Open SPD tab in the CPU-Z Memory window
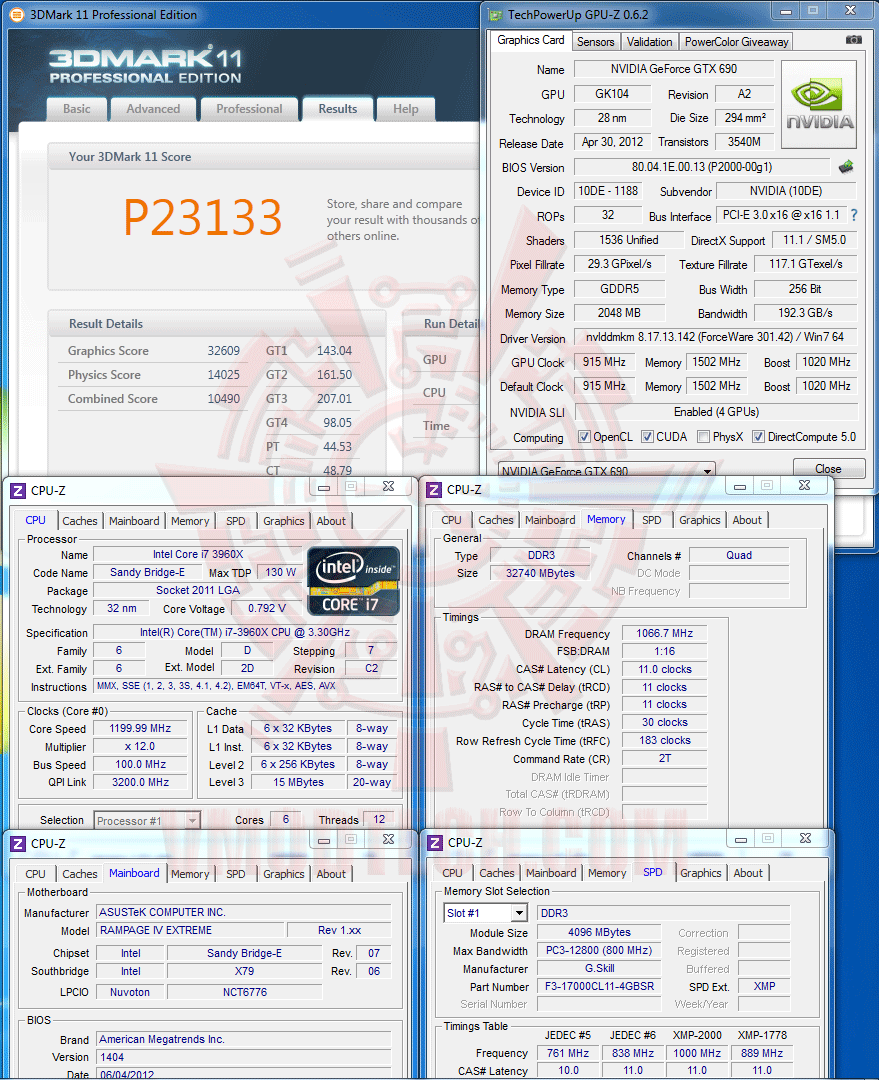Image resolution: width=879 pixels, height=1080 pixels. (652, 520)
